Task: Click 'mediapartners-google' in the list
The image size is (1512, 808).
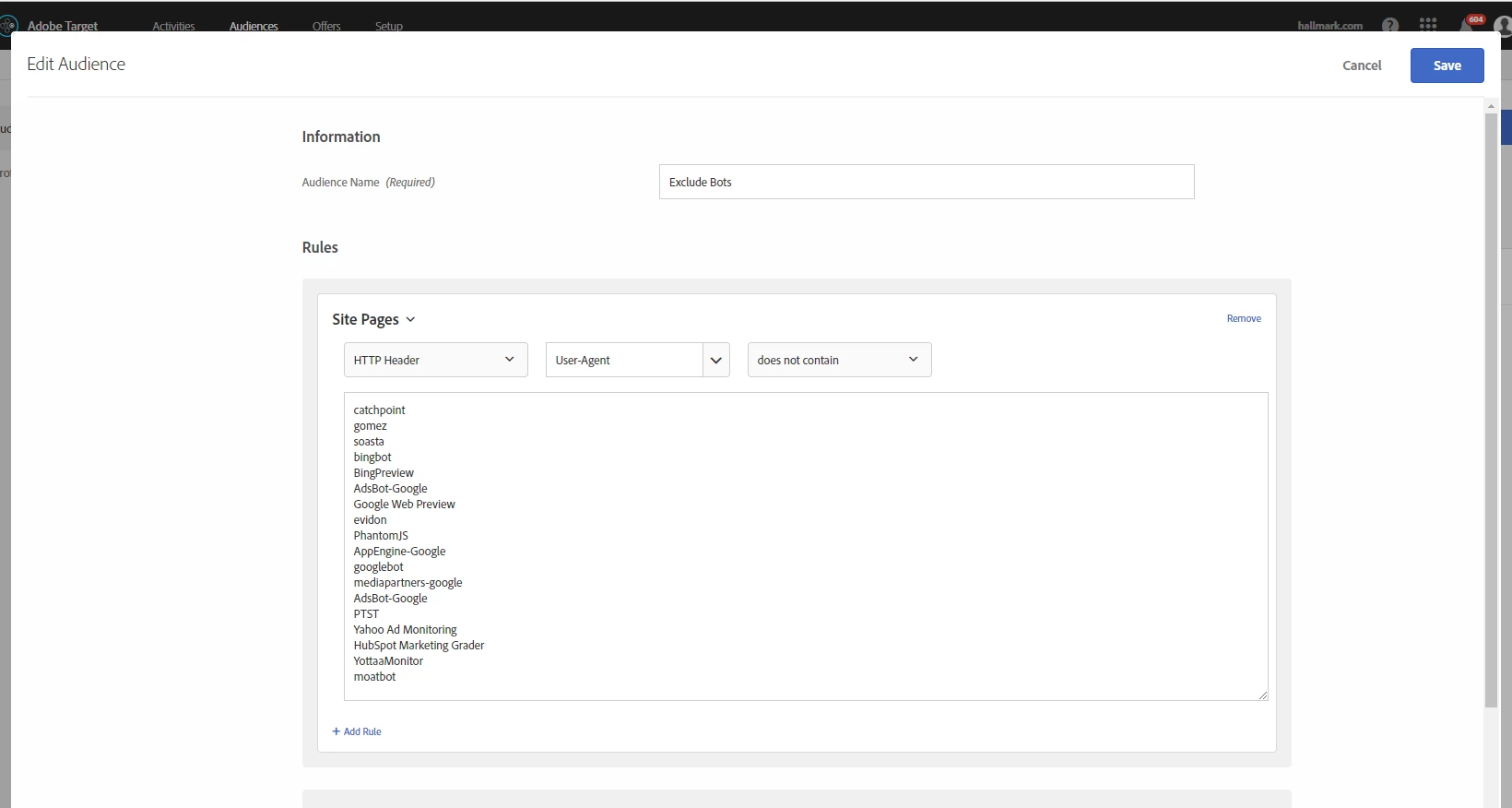Action: [x=408, y=583]
